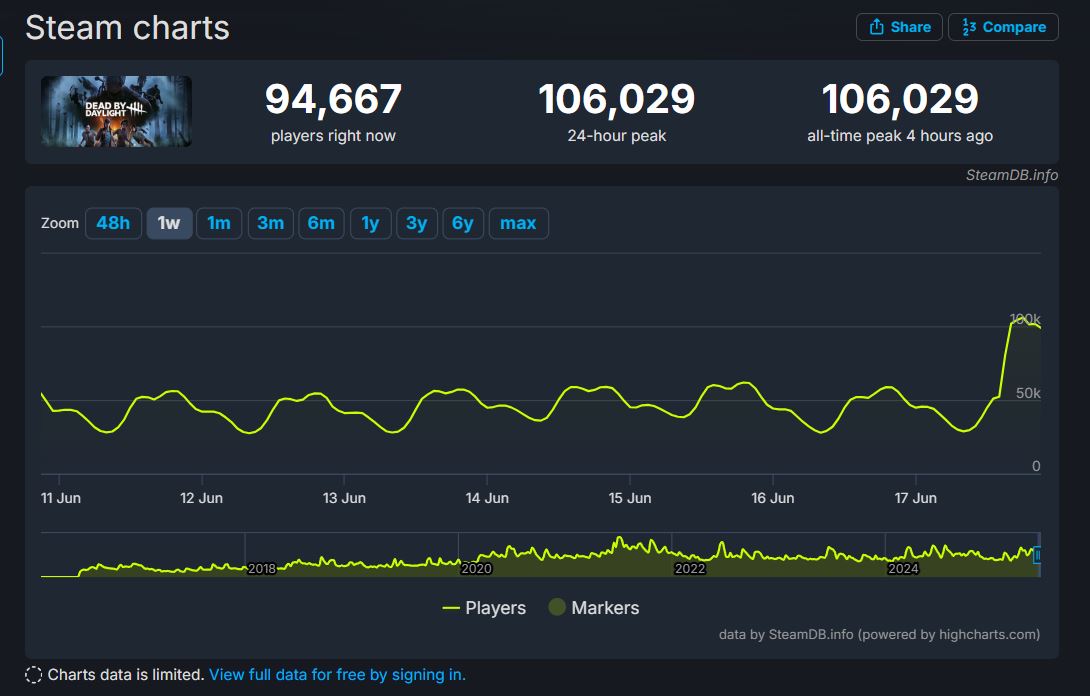Select the 1y zoom button
This screenshot has width=1090, height=696.
(x=370, y=223)
